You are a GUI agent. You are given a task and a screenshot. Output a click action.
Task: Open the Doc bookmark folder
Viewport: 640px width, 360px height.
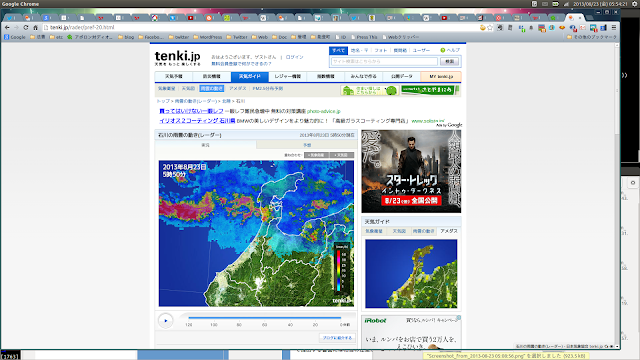pos(280,37)
